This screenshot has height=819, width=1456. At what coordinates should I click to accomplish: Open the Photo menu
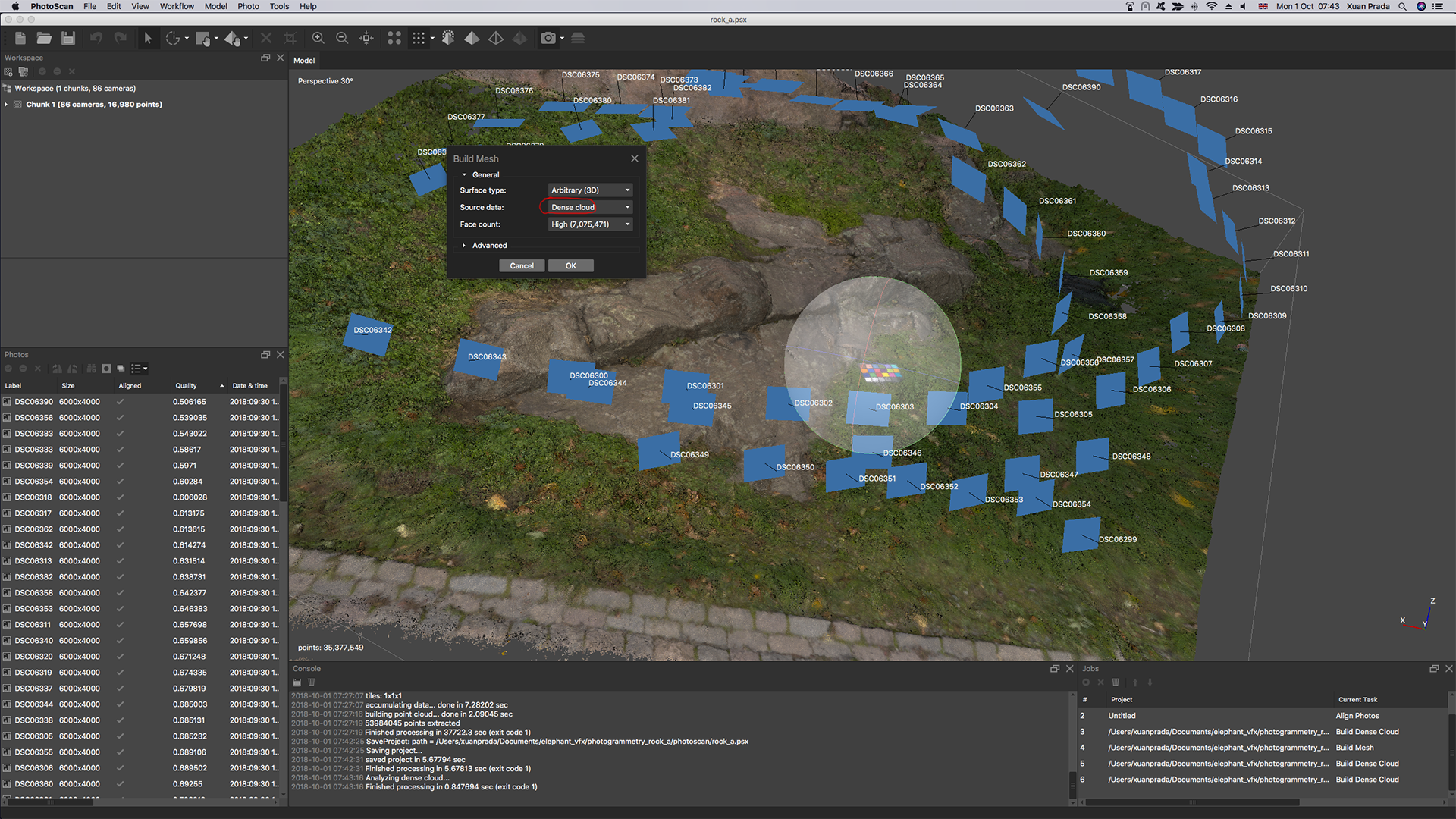coord(248,6)
